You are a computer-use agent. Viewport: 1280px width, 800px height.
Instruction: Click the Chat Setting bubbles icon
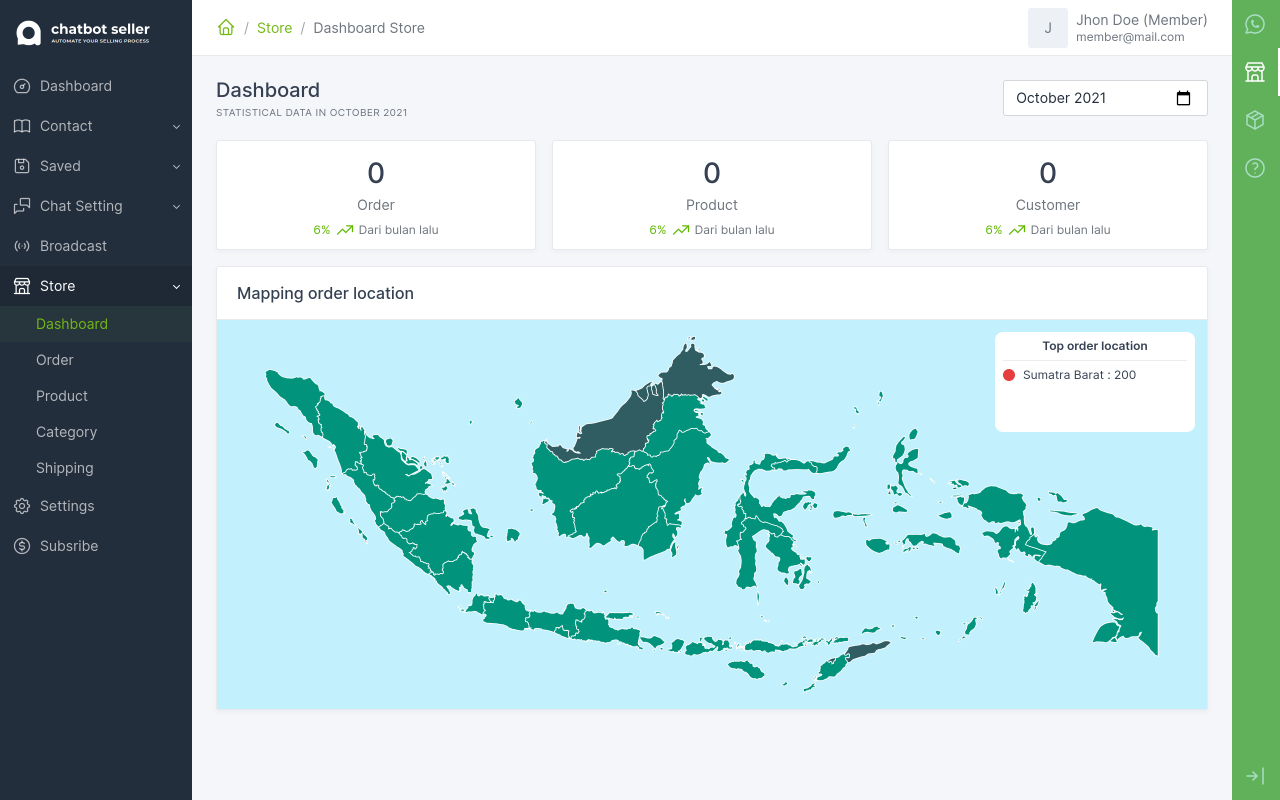[22, 206]
